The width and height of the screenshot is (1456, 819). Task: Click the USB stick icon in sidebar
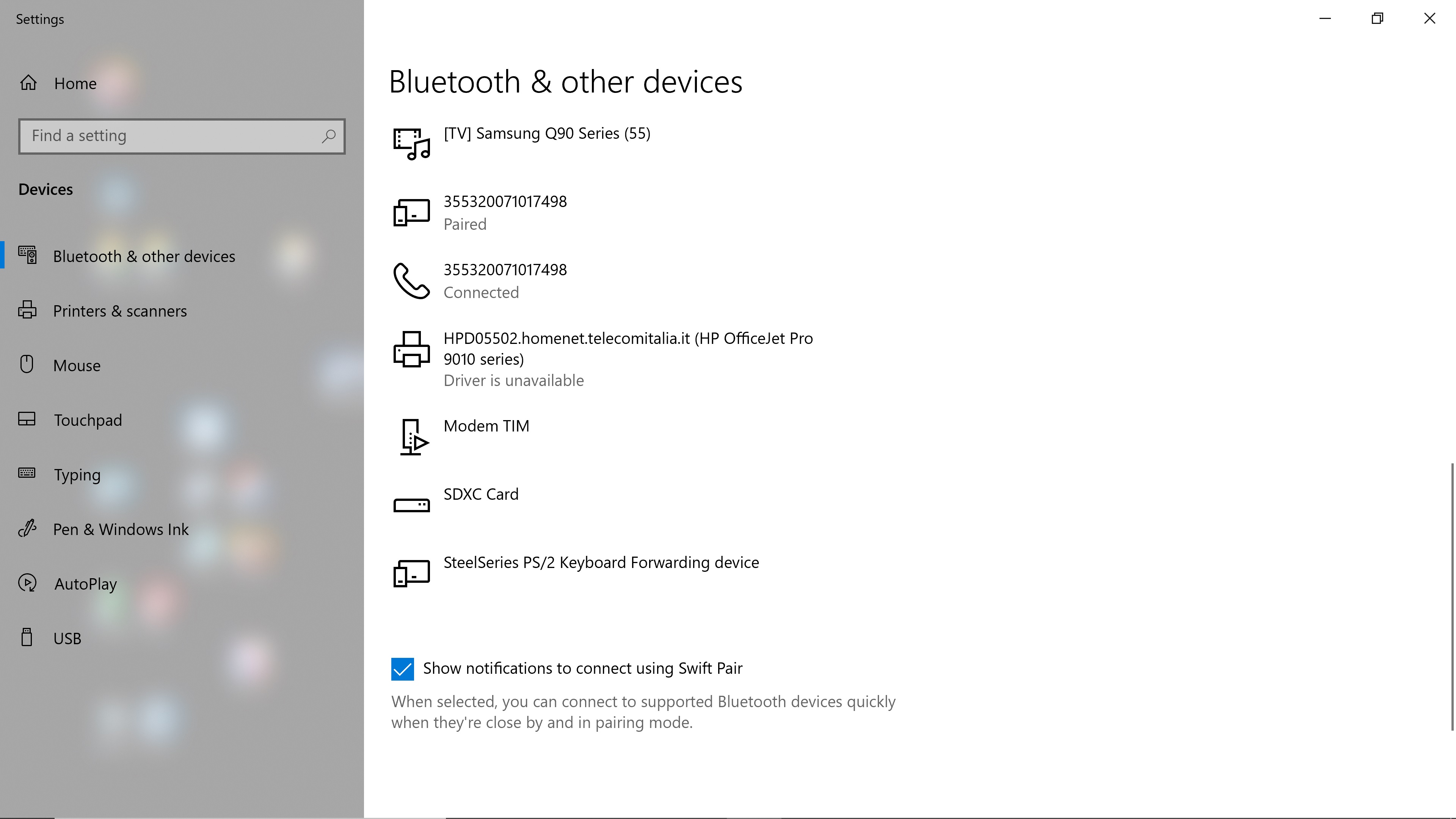point(27,637)
